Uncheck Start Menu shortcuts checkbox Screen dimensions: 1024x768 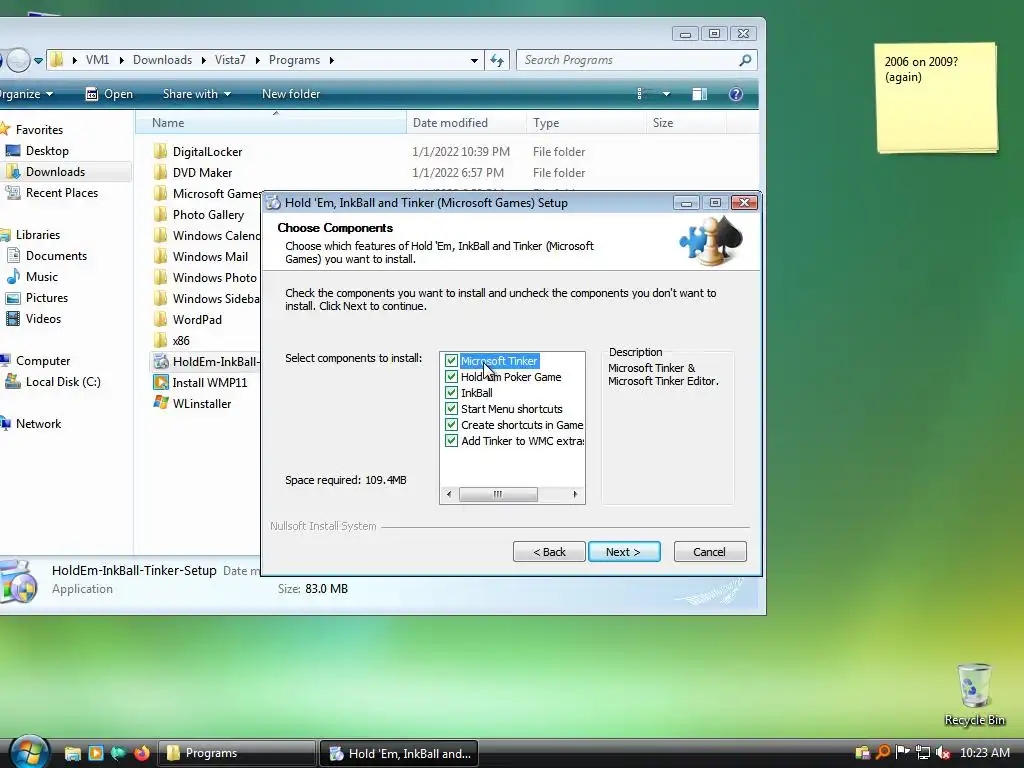pos(451,409)
